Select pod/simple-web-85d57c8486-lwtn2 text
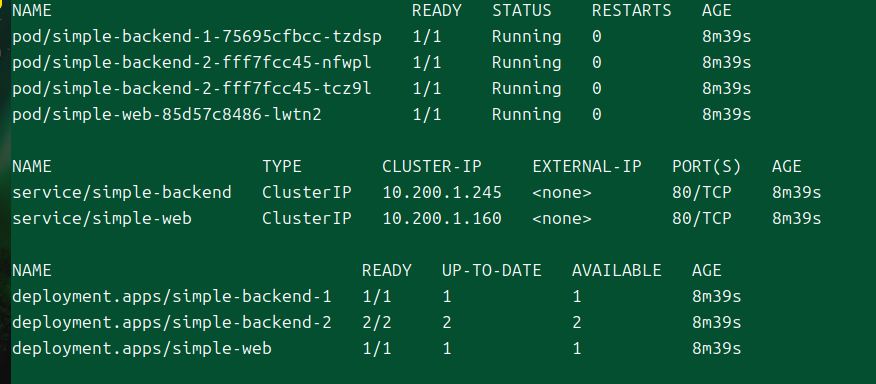 tap(166, 115)
